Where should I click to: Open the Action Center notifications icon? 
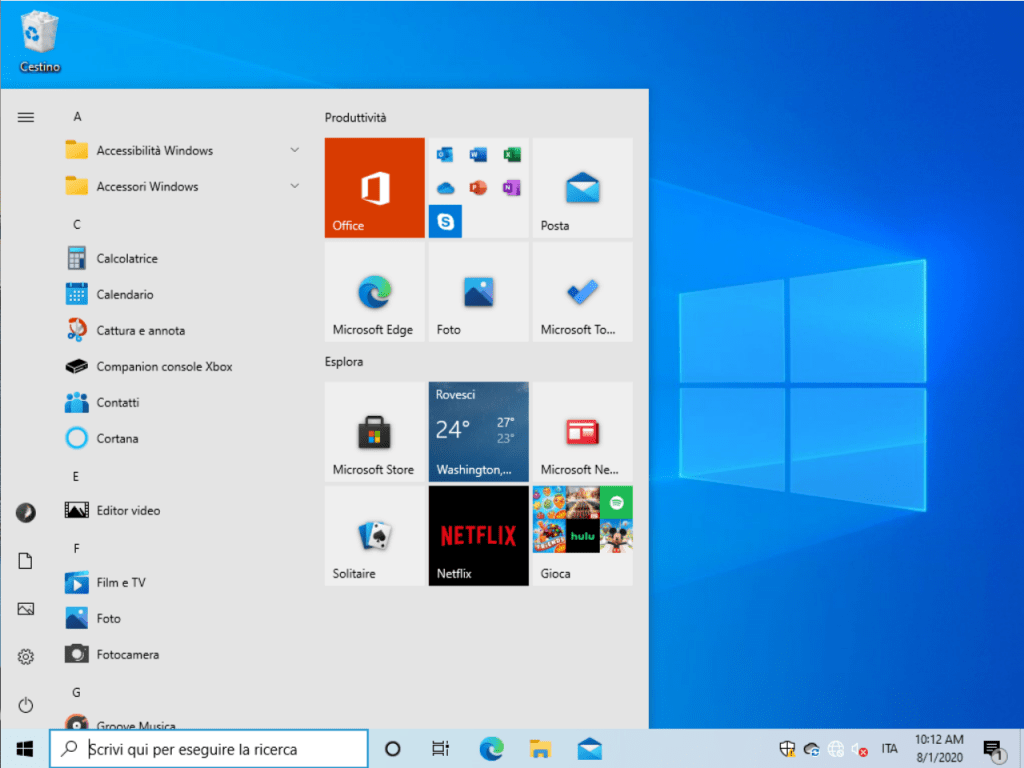coord(993,750)
